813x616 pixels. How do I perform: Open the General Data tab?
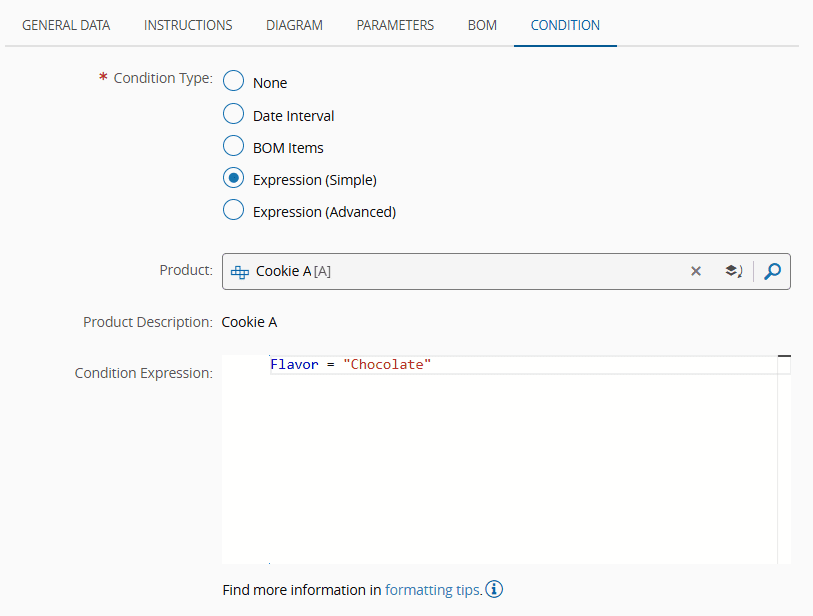click(x=66, y=25)
